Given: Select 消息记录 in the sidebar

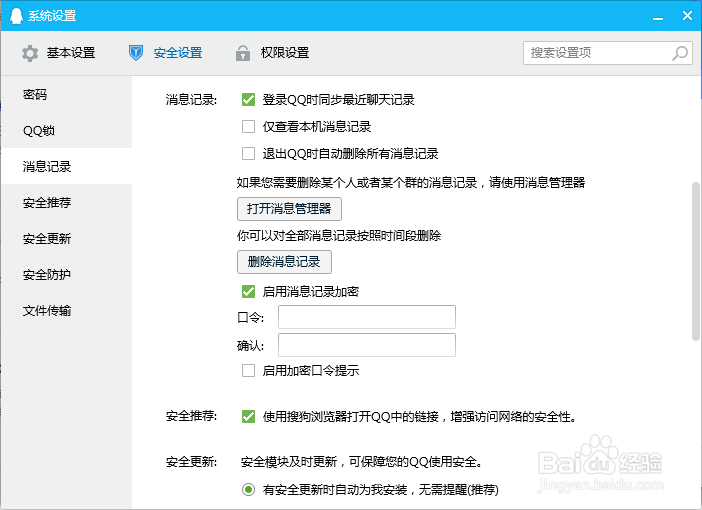Looking at the screenshot, I should (67, 166).
